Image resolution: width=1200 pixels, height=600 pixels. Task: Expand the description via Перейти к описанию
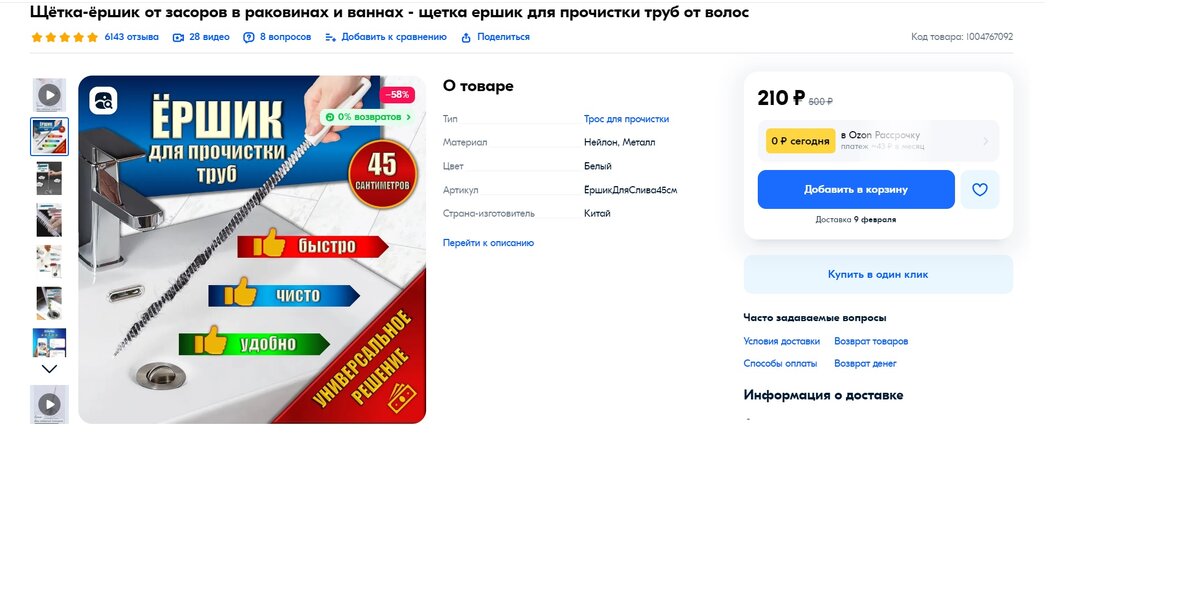pyautogui.click(x=488, y=242)
